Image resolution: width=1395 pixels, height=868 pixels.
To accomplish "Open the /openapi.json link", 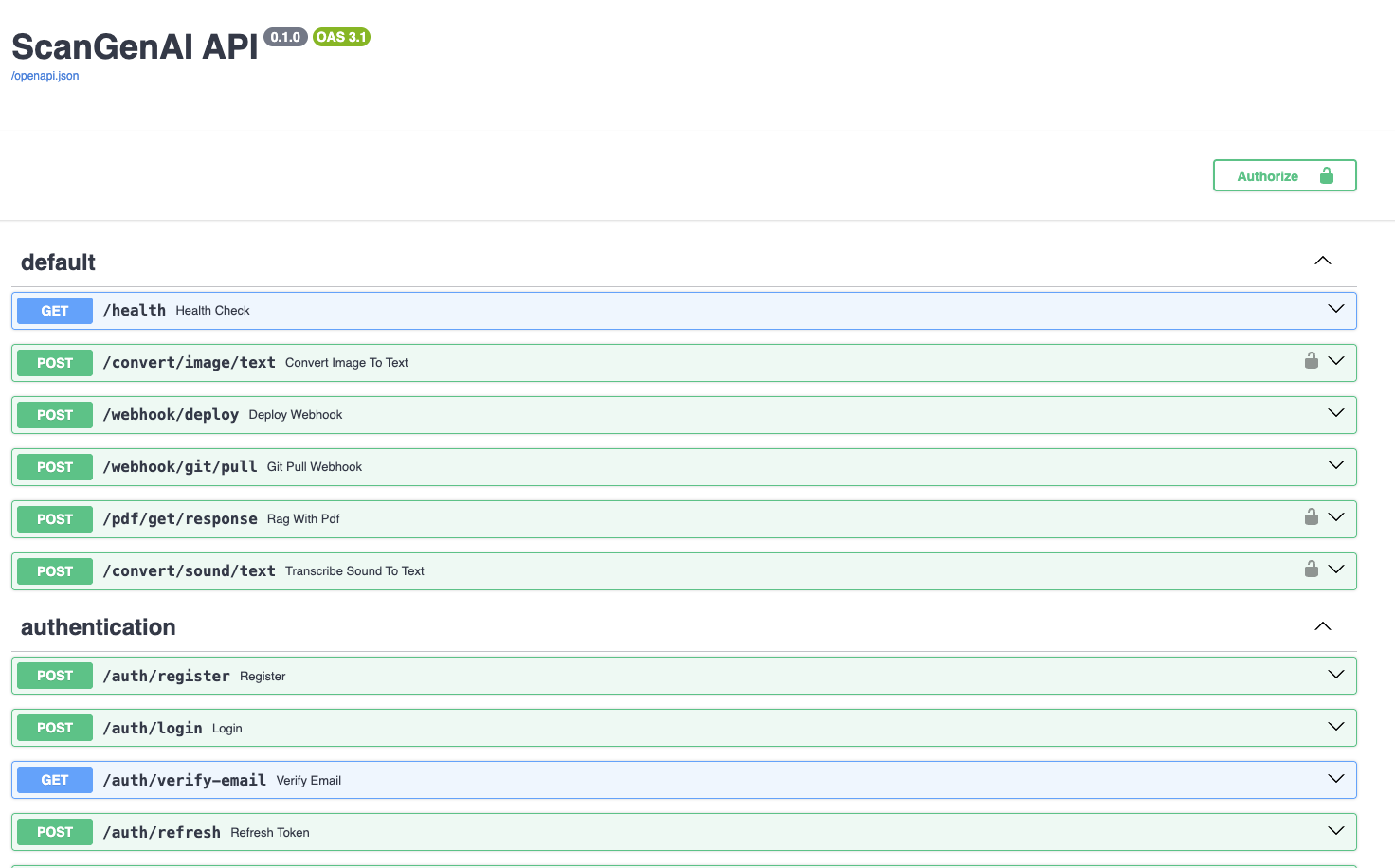I will point(45,76).
